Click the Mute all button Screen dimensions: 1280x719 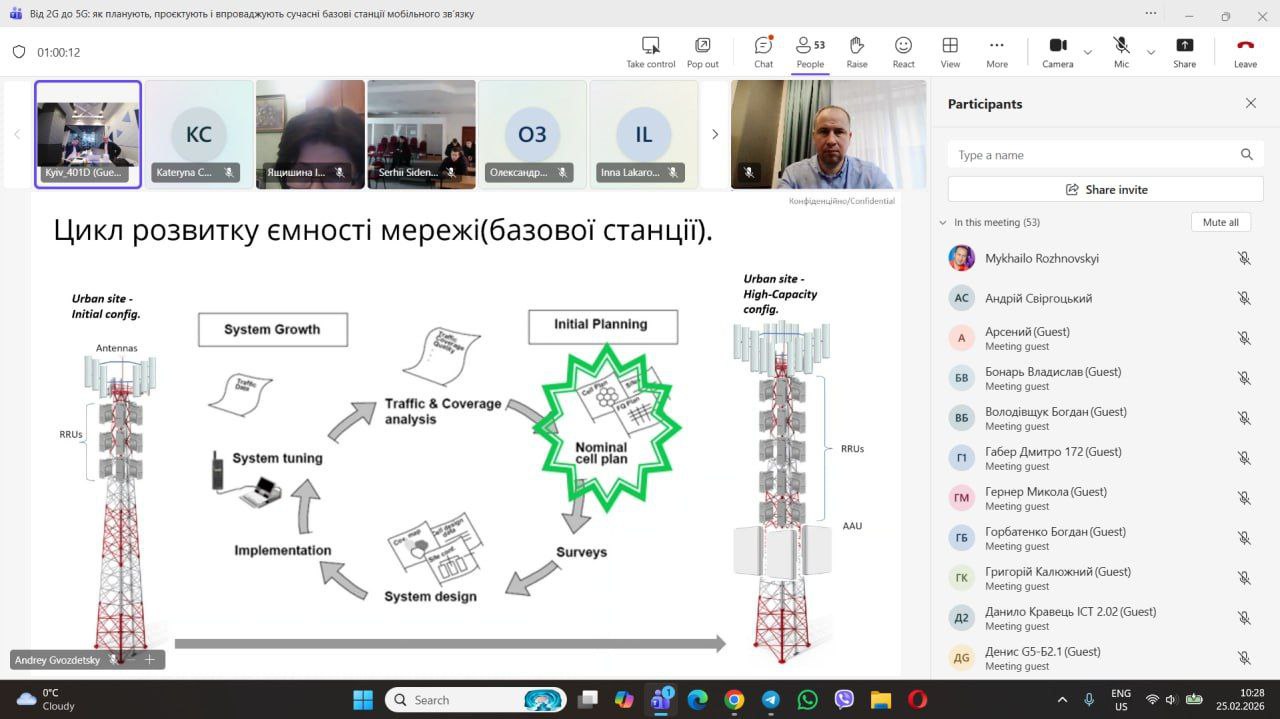[x=1220, y=222]
